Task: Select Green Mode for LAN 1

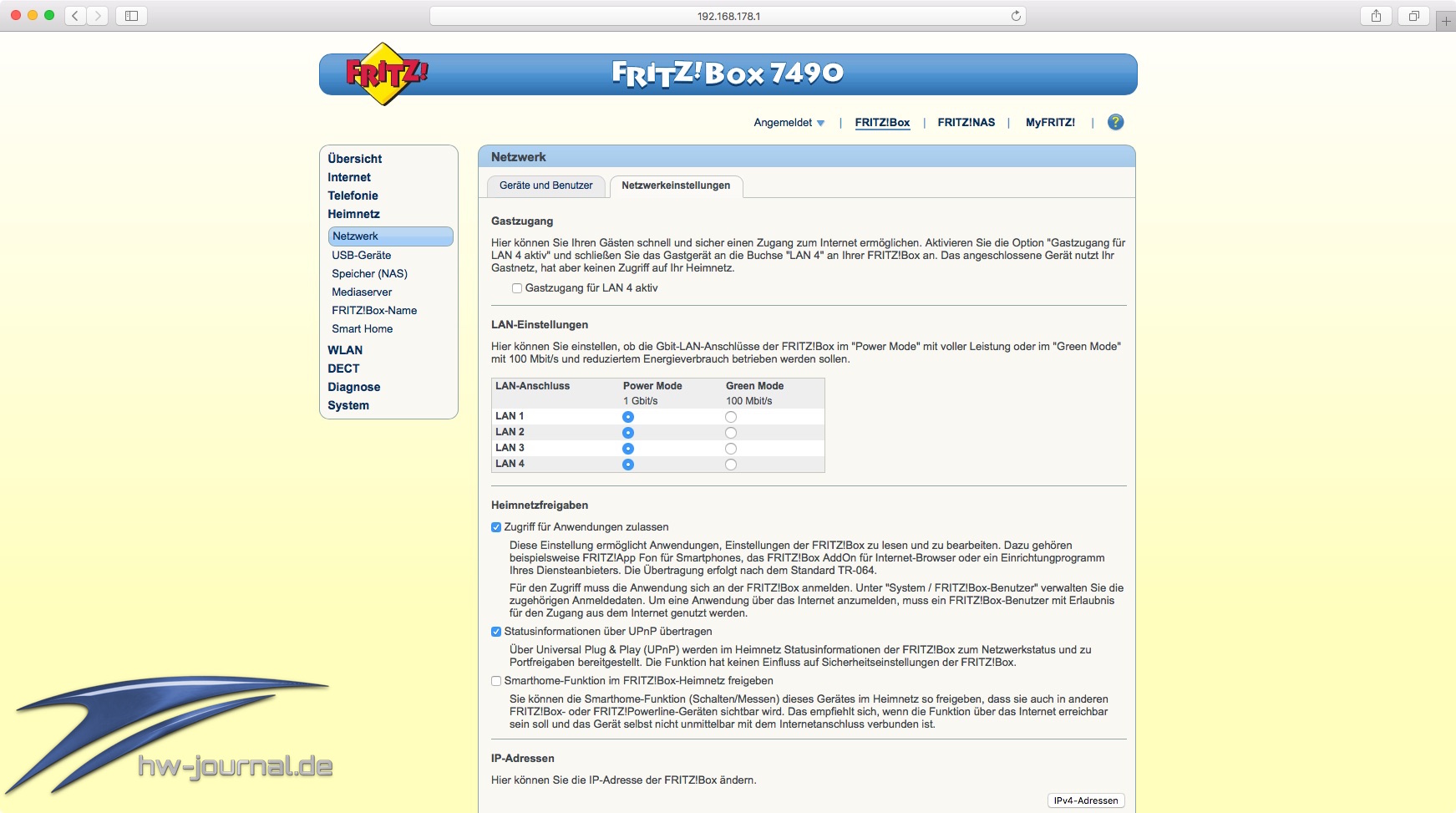Action: tap(731, 417)
